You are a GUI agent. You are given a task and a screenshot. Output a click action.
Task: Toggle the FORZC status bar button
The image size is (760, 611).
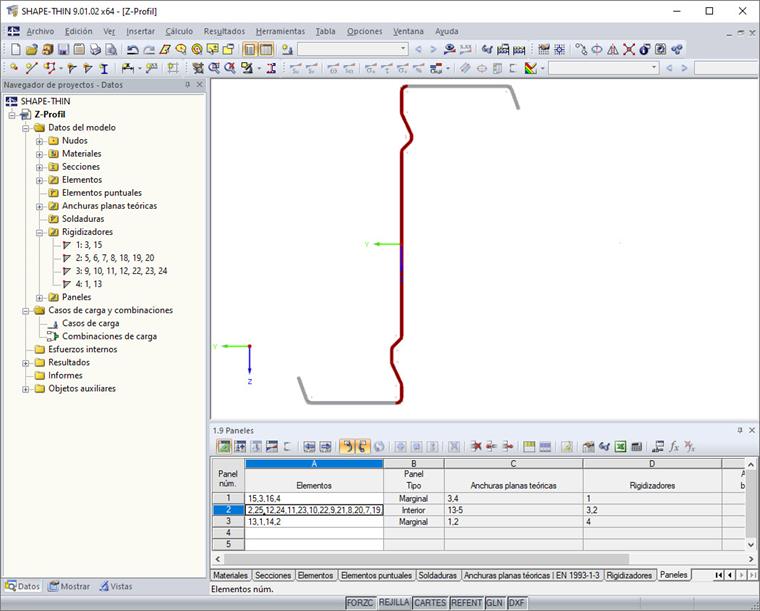coord(360,603)
